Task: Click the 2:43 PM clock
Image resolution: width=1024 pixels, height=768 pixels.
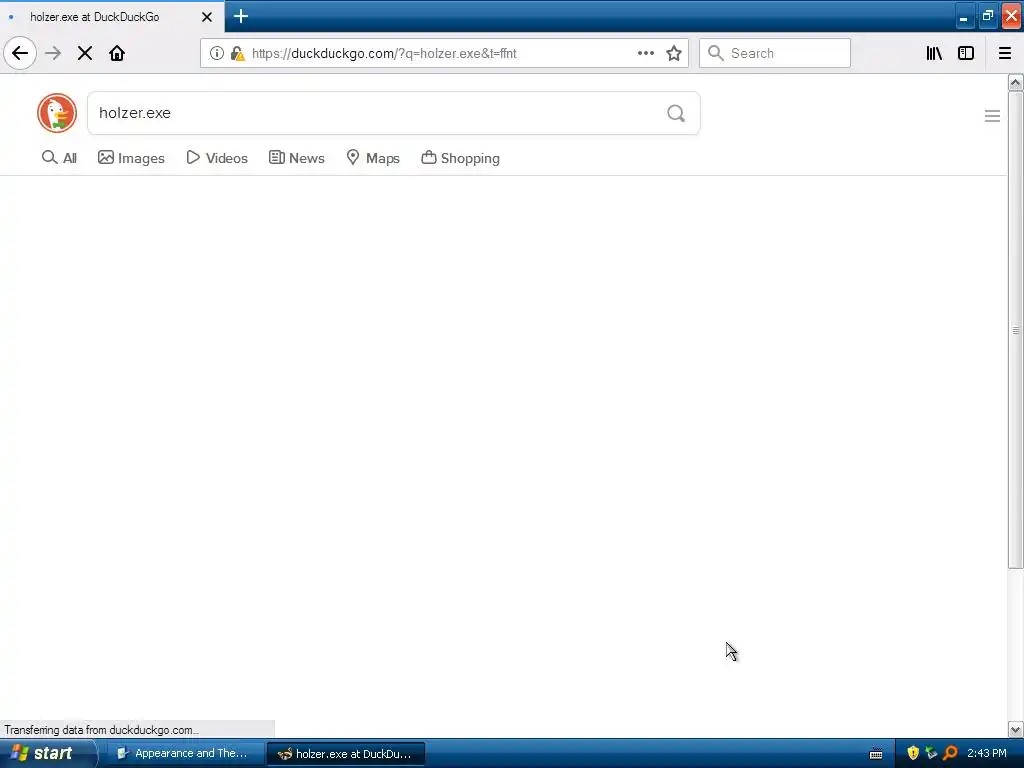Action: pos(987,754)
